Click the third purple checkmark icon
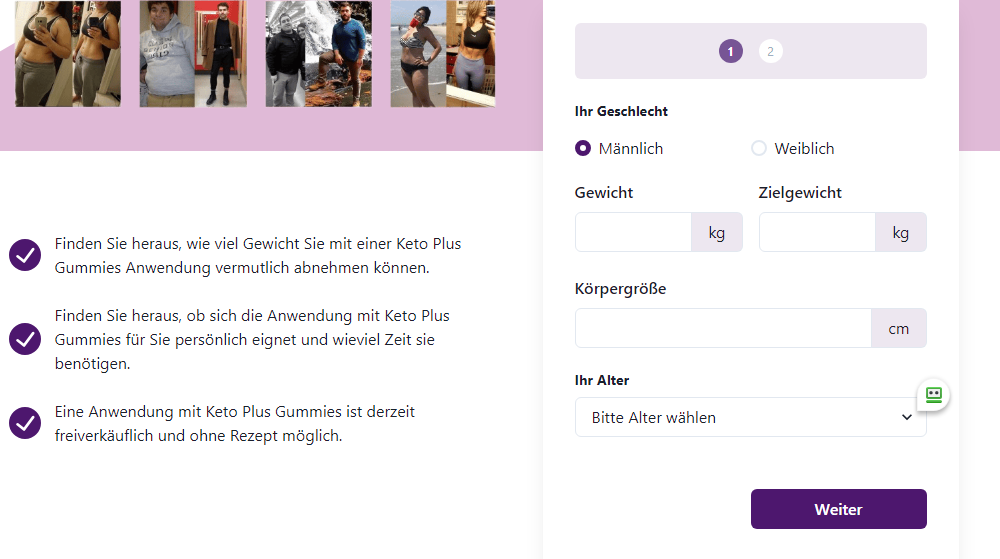This screenshot has width=1000, height=559. coord(25,423)
